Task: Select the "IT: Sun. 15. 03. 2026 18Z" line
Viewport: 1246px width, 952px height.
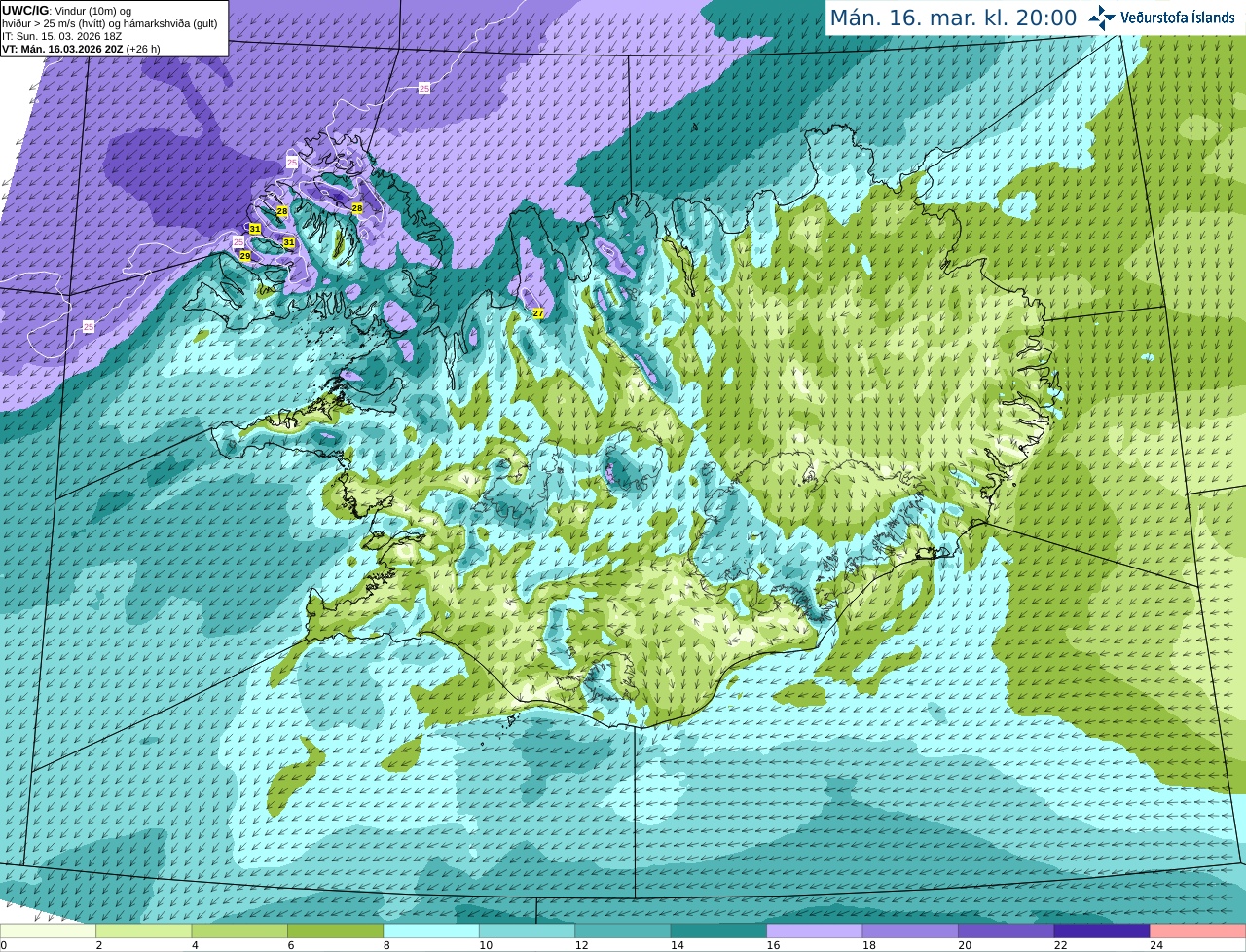Action: 61,36
